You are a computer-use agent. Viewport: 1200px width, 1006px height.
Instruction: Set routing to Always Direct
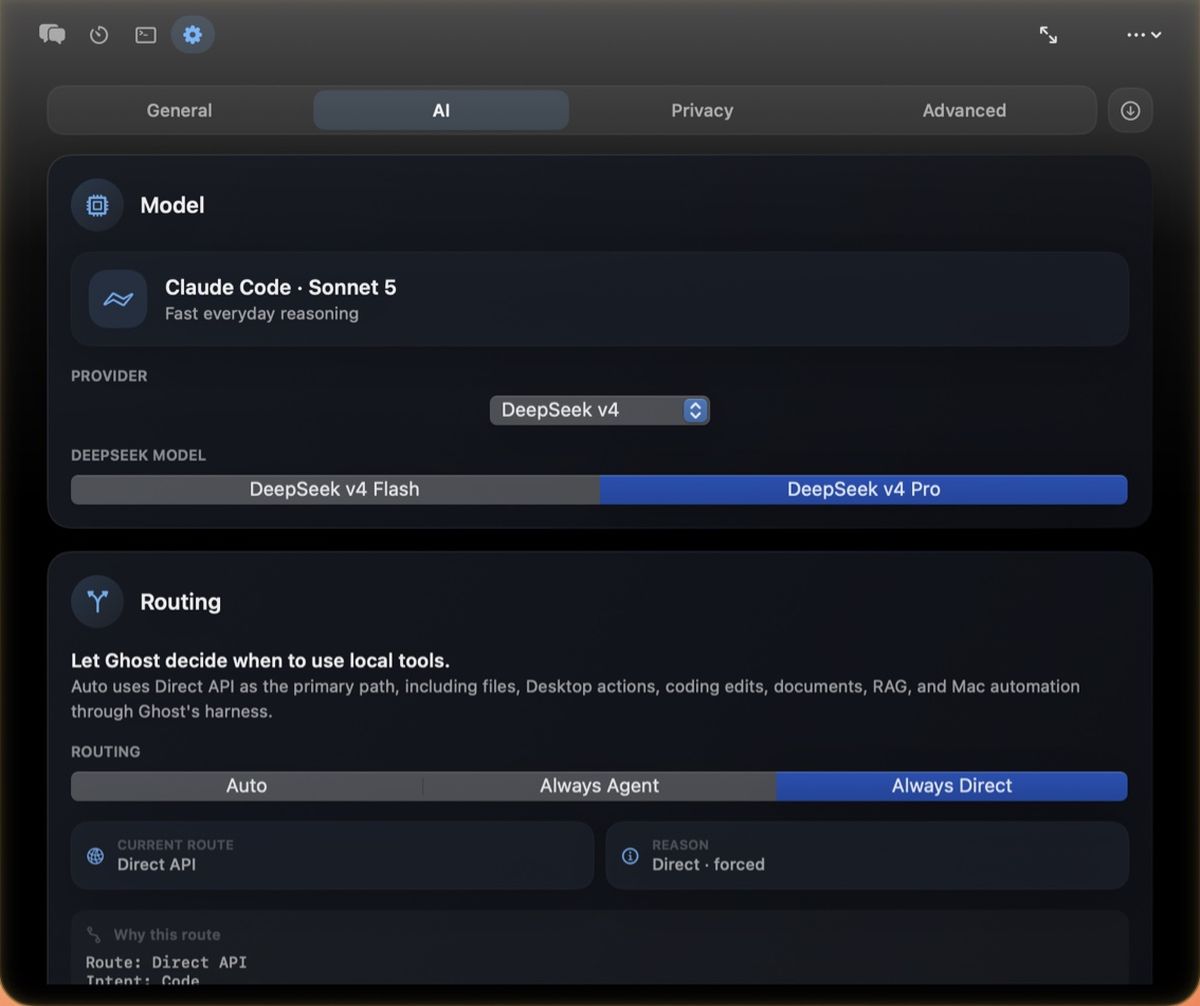[x=952, y=786]
